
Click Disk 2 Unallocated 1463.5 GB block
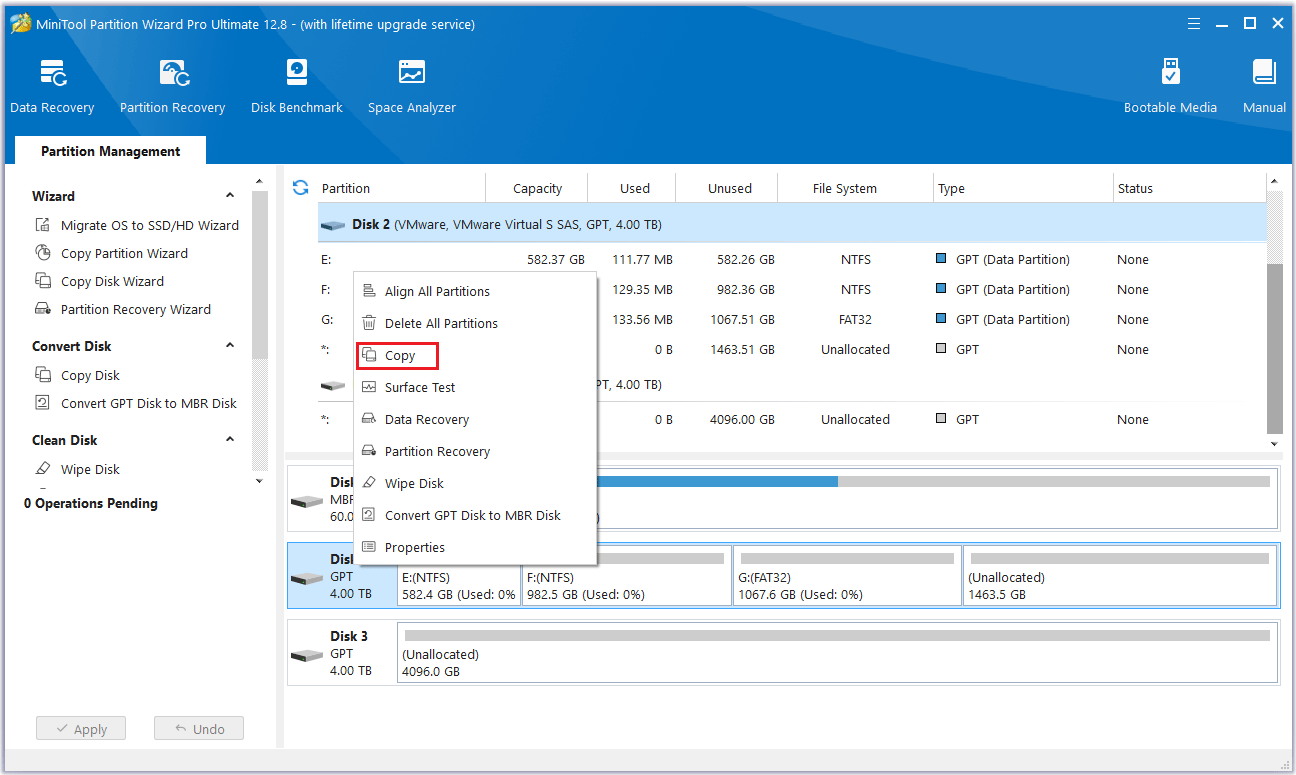[1120, 575]
